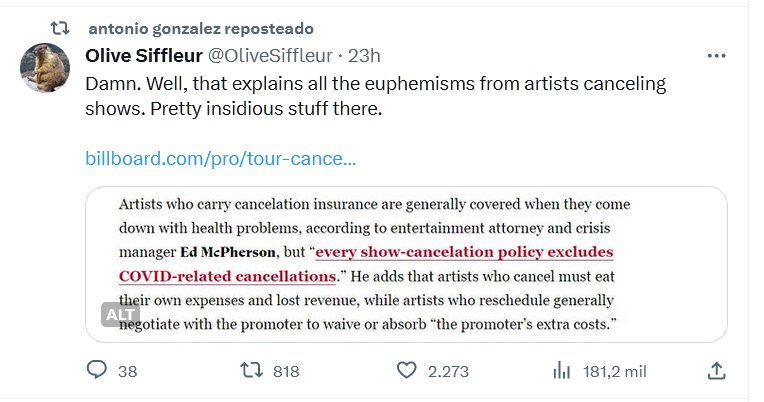
Task: Repost the tweet using the retweet icon
Action: click(253, 371)
